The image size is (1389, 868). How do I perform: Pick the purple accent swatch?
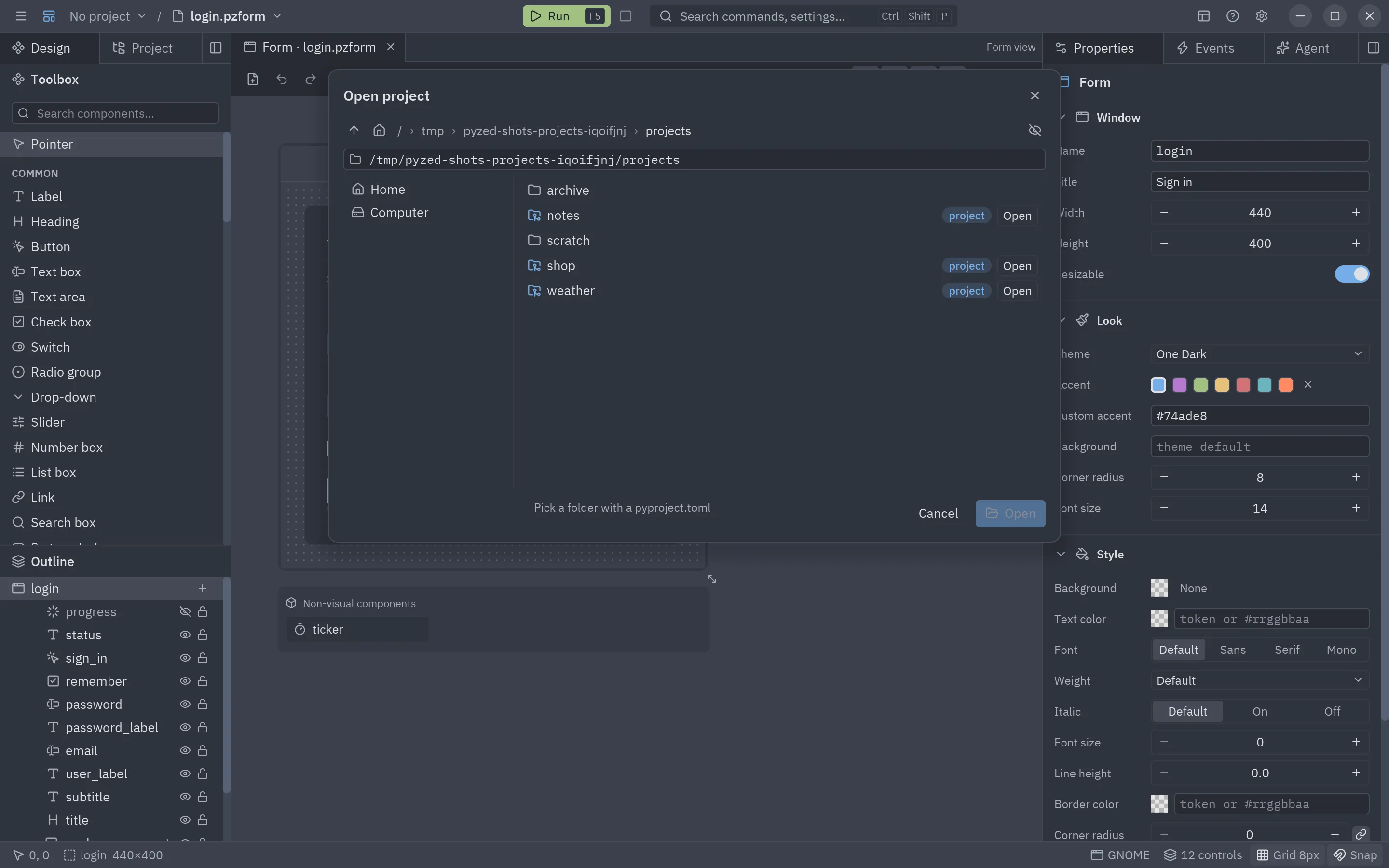click(1180, 385)
